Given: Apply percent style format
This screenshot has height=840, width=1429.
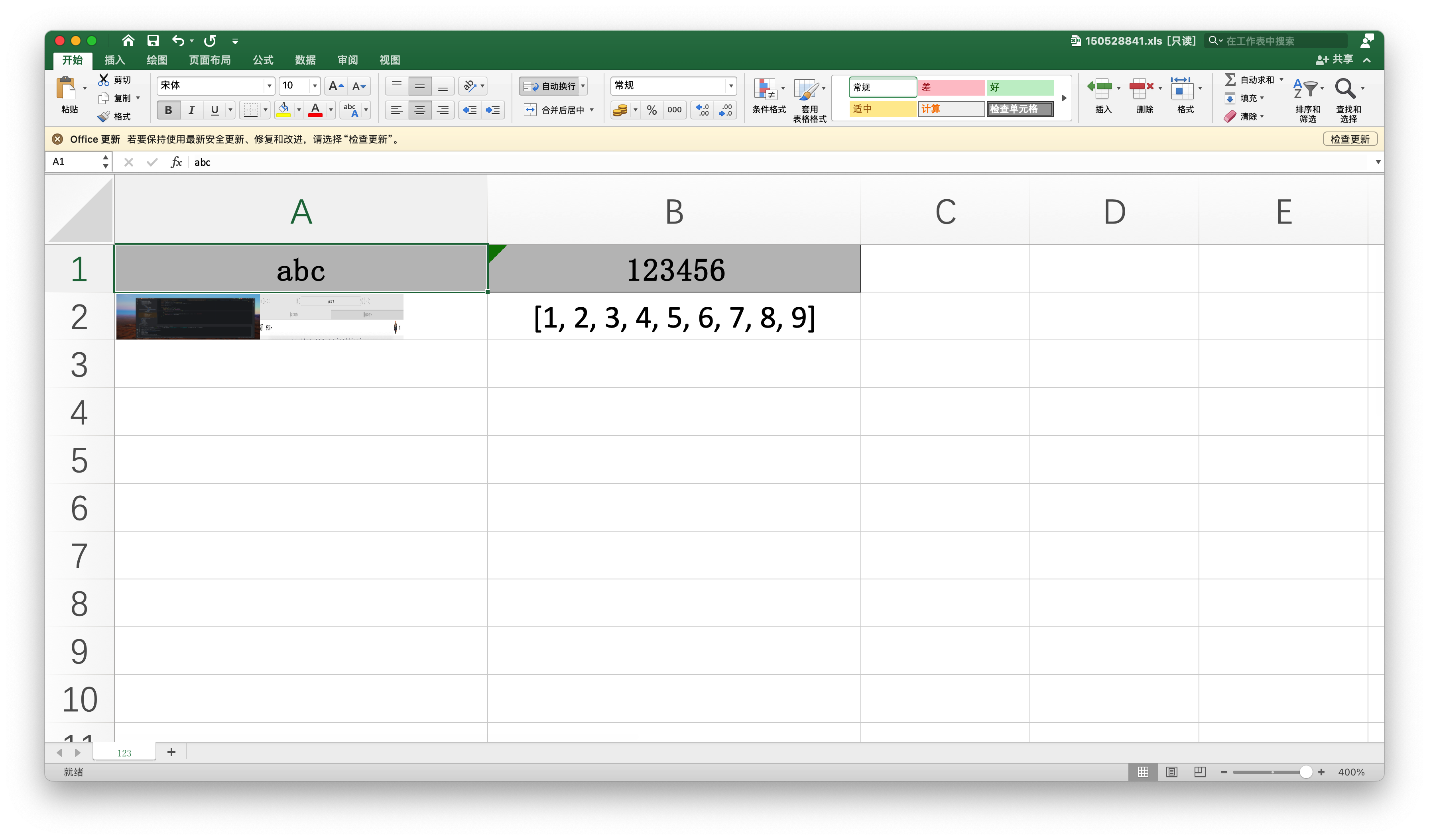Looking at the screenshot, I should click(x=652, y=110).
